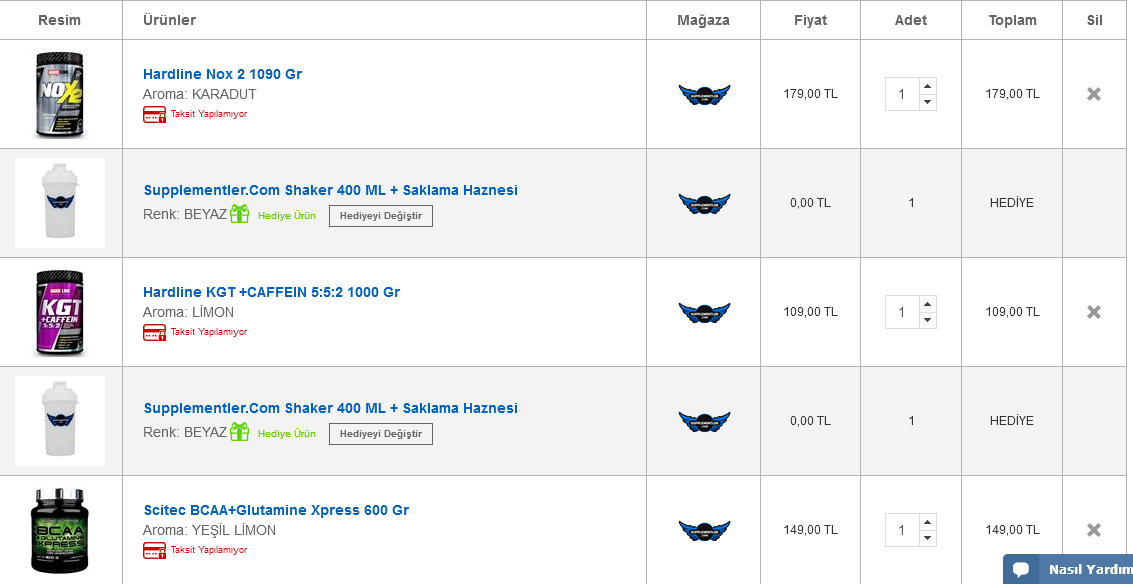Increase Hardline KGT+CAFFEIN quantity arrow

click(927, 304)
